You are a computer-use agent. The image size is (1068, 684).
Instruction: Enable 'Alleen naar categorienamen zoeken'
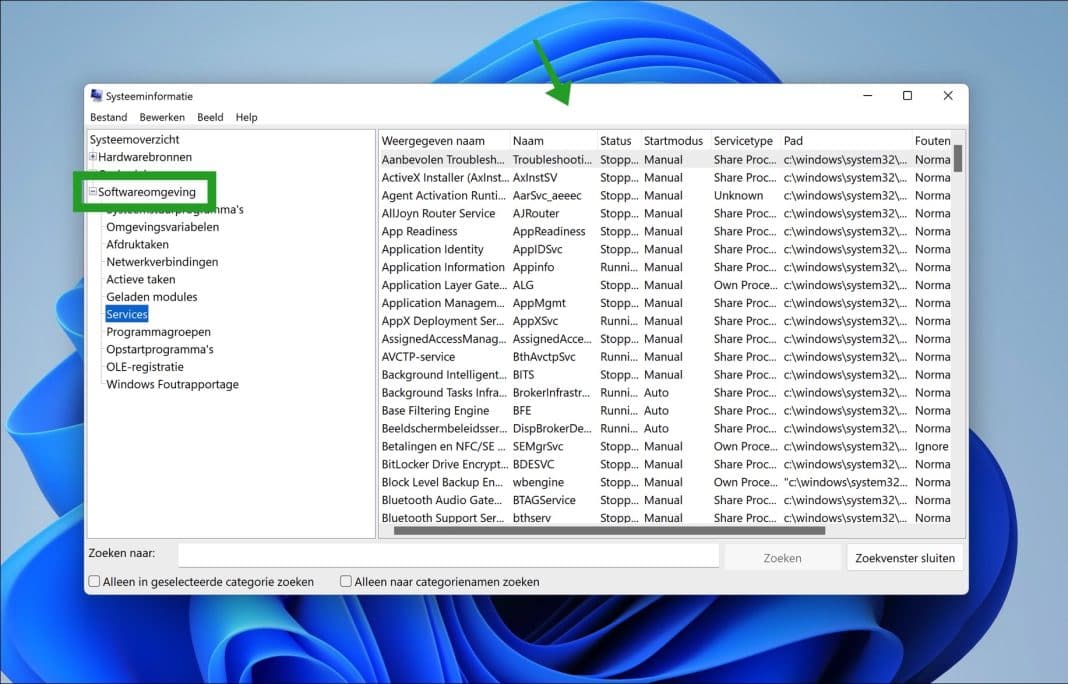345,581
